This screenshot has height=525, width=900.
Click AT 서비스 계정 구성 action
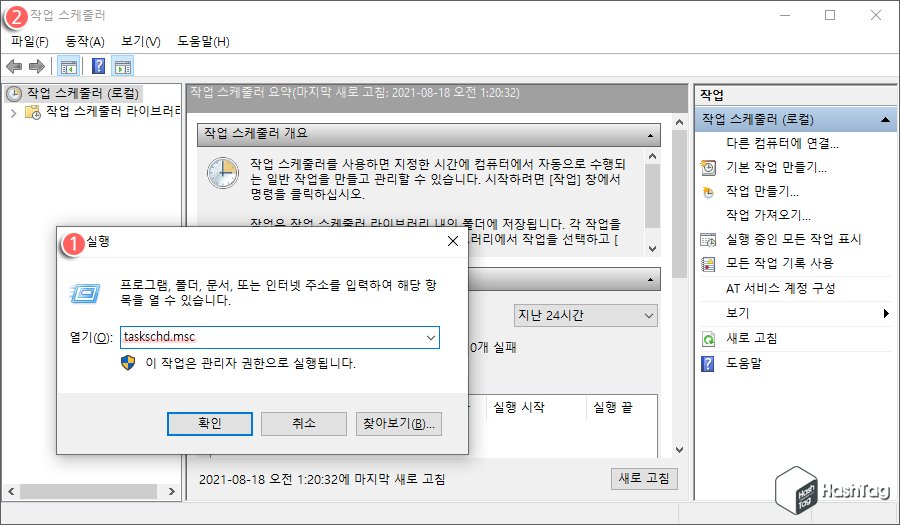point(780,289)
